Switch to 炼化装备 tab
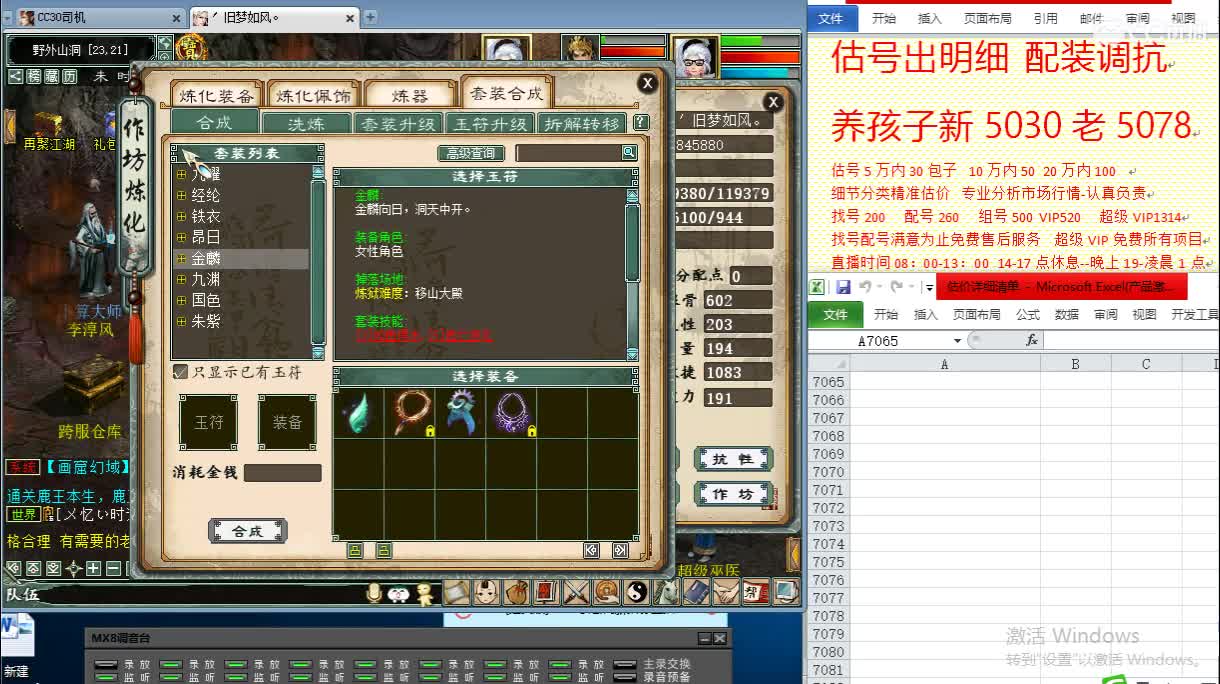 click(216, 96)
